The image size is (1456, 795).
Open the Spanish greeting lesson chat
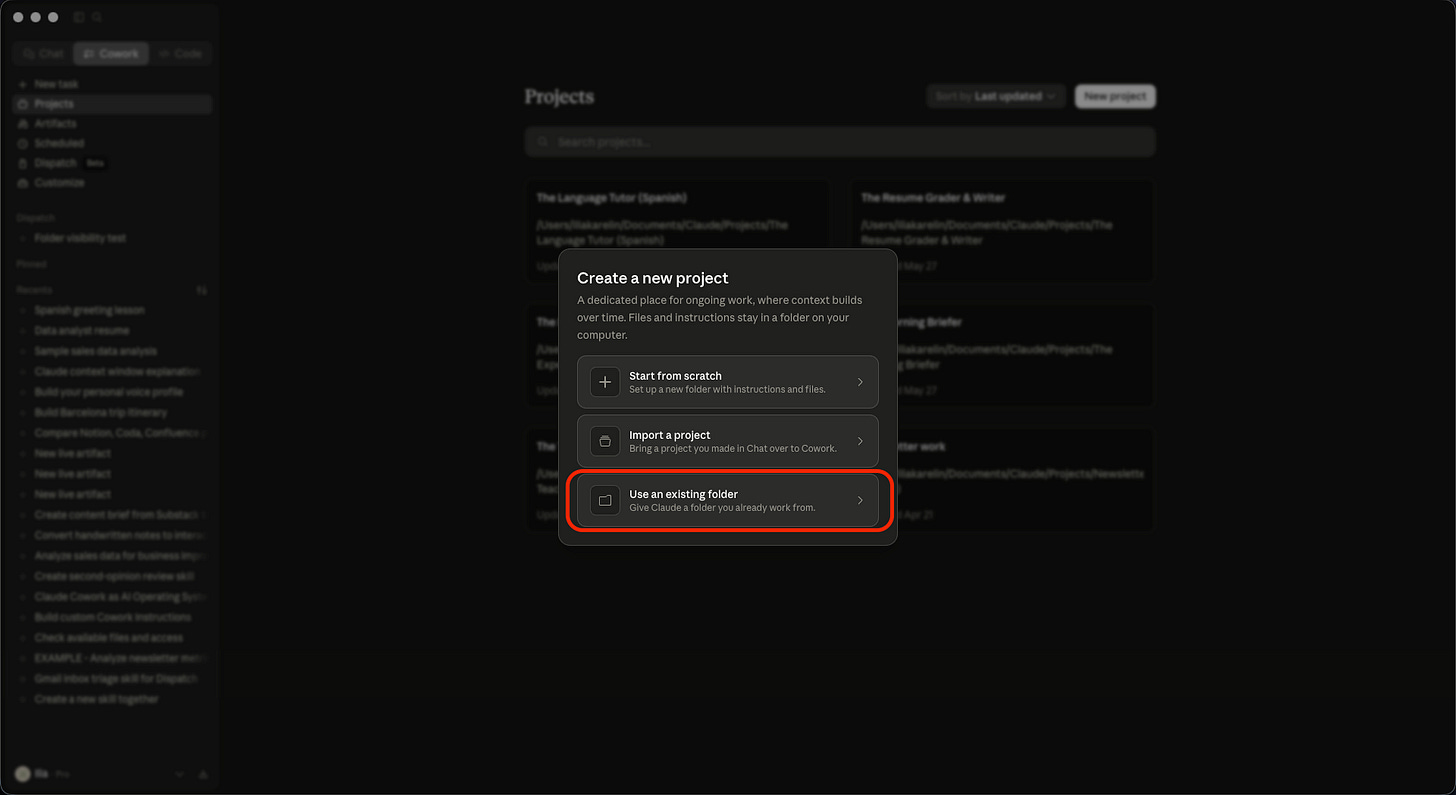pos(112,310)
